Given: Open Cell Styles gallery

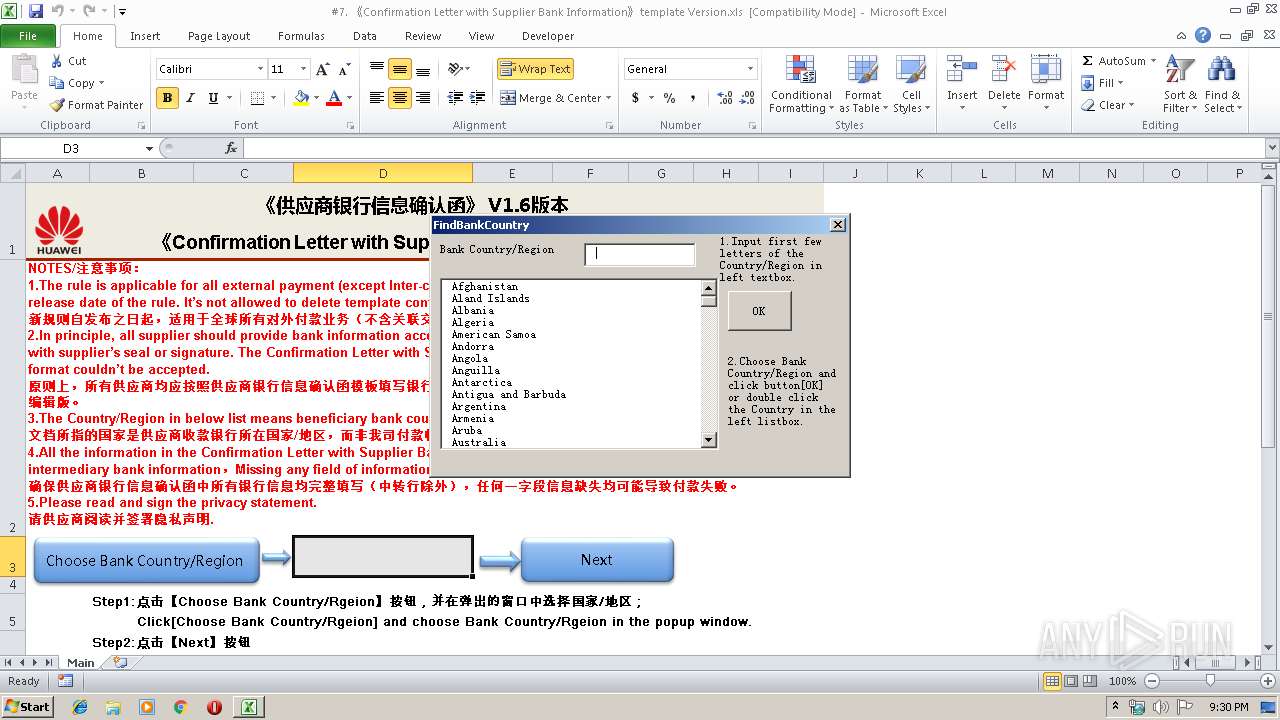Looking at the screenshot, I should 910,84.
